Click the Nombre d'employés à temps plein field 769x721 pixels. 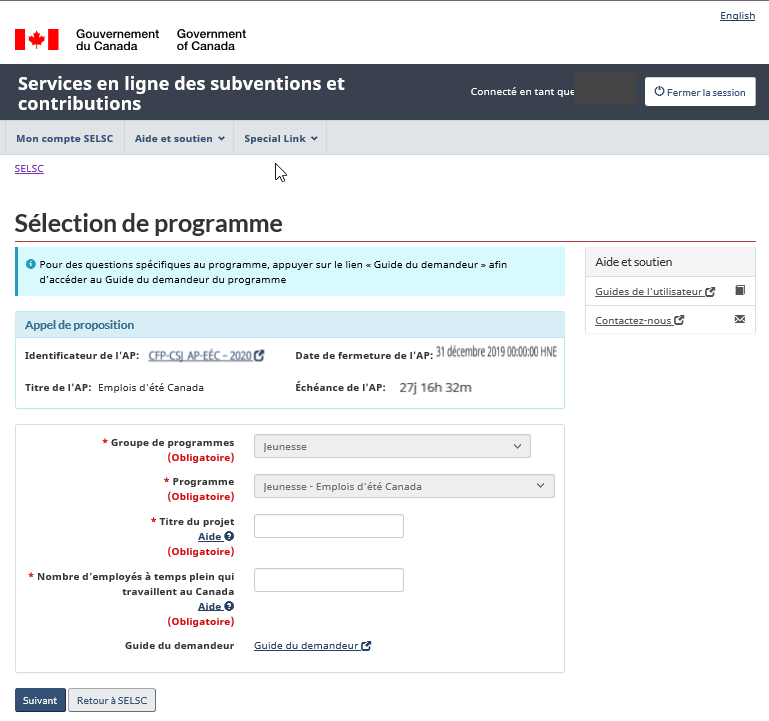click(328, 580)
